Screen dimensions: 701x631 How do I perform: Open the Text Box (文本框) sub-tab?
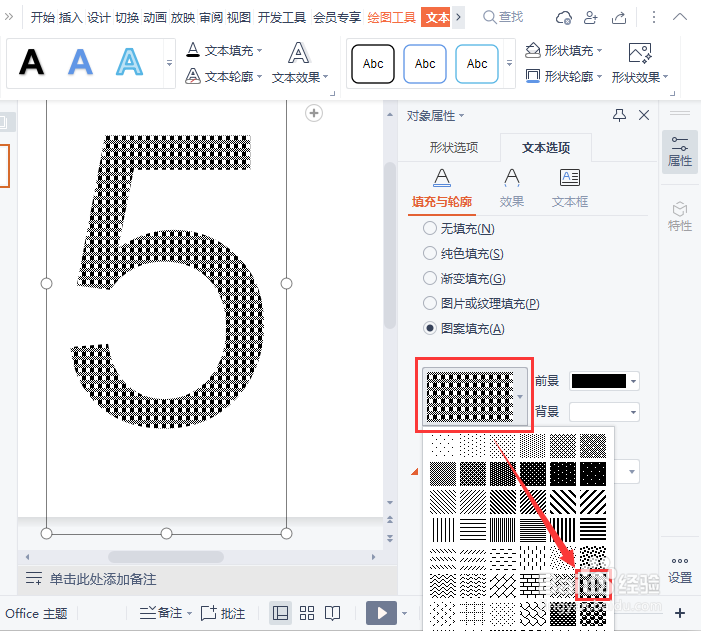pos(570,189)
